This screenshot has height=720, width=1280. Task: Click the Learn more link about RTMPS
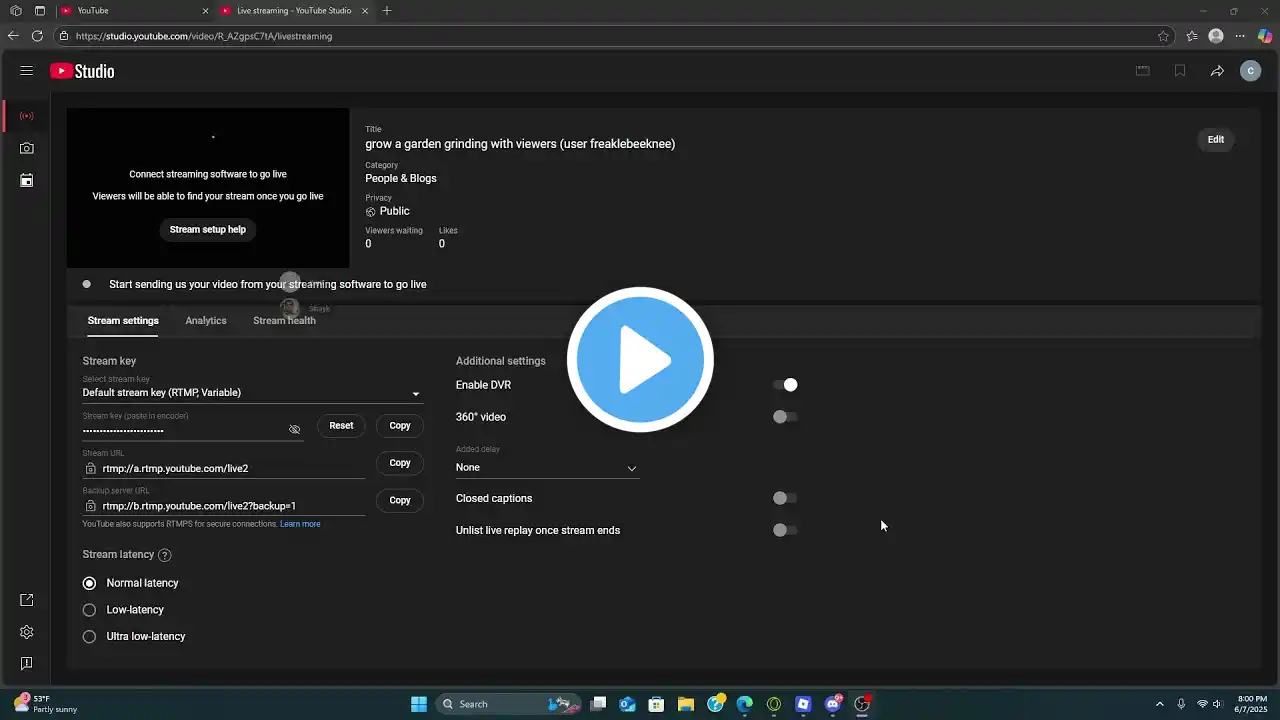pos(300,524)
